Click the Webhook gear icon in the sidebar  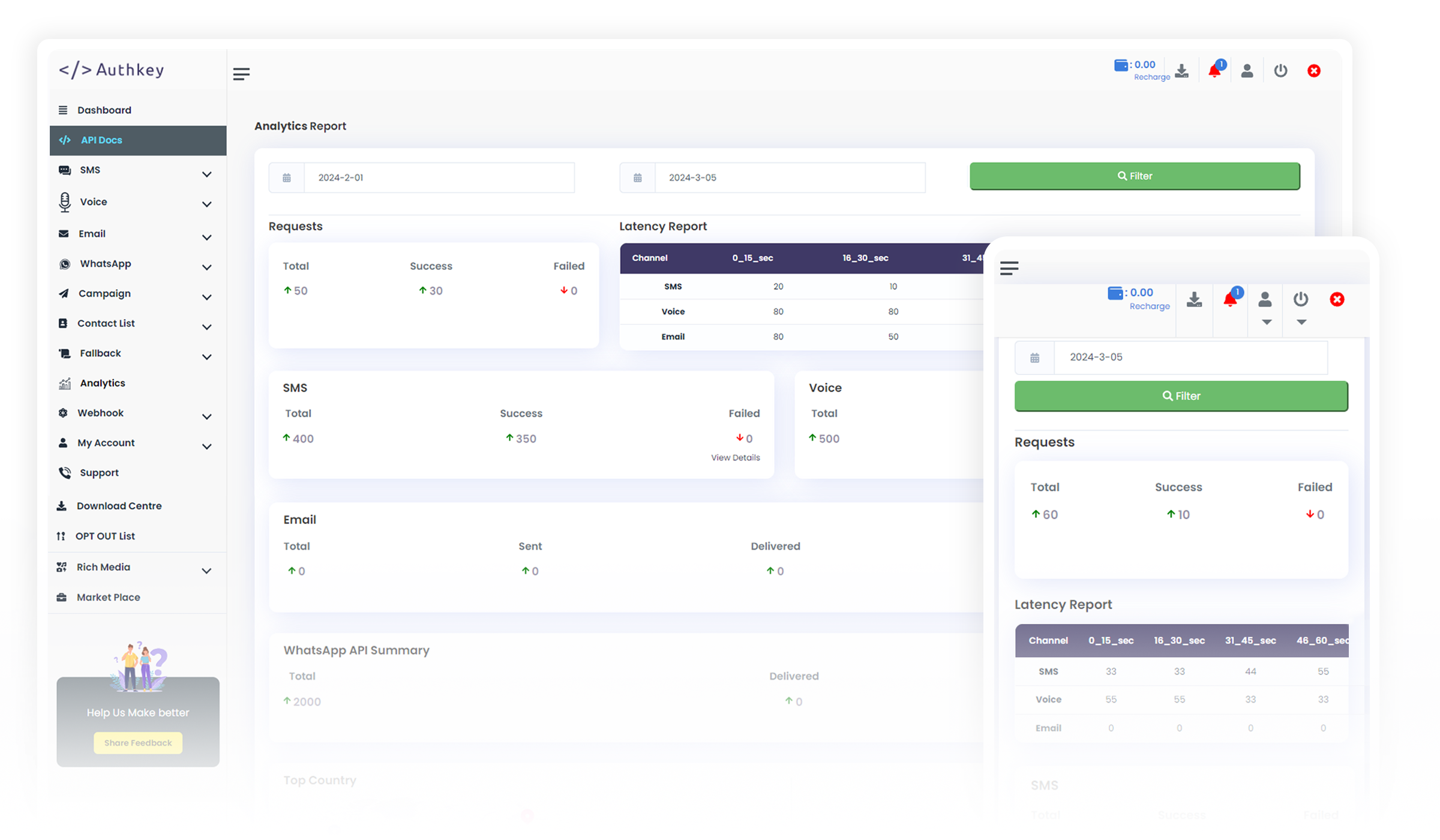tap(63, 413)
